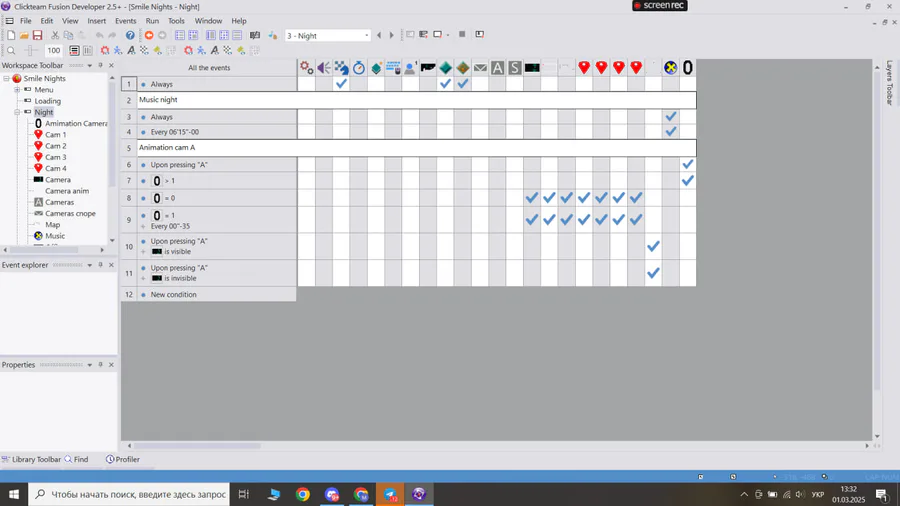Toggle the last checkmark in row 9

(636, 220)
